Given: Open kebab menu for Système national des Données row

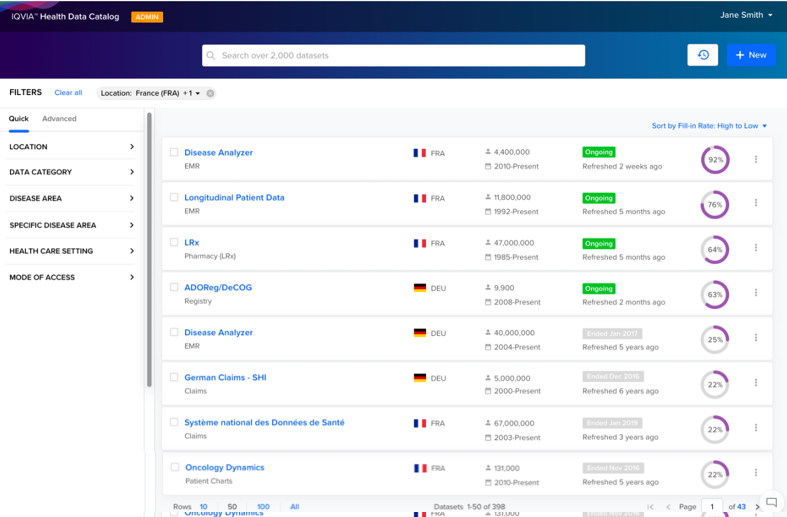Looking at the screenshot, I should coord(755,427).
